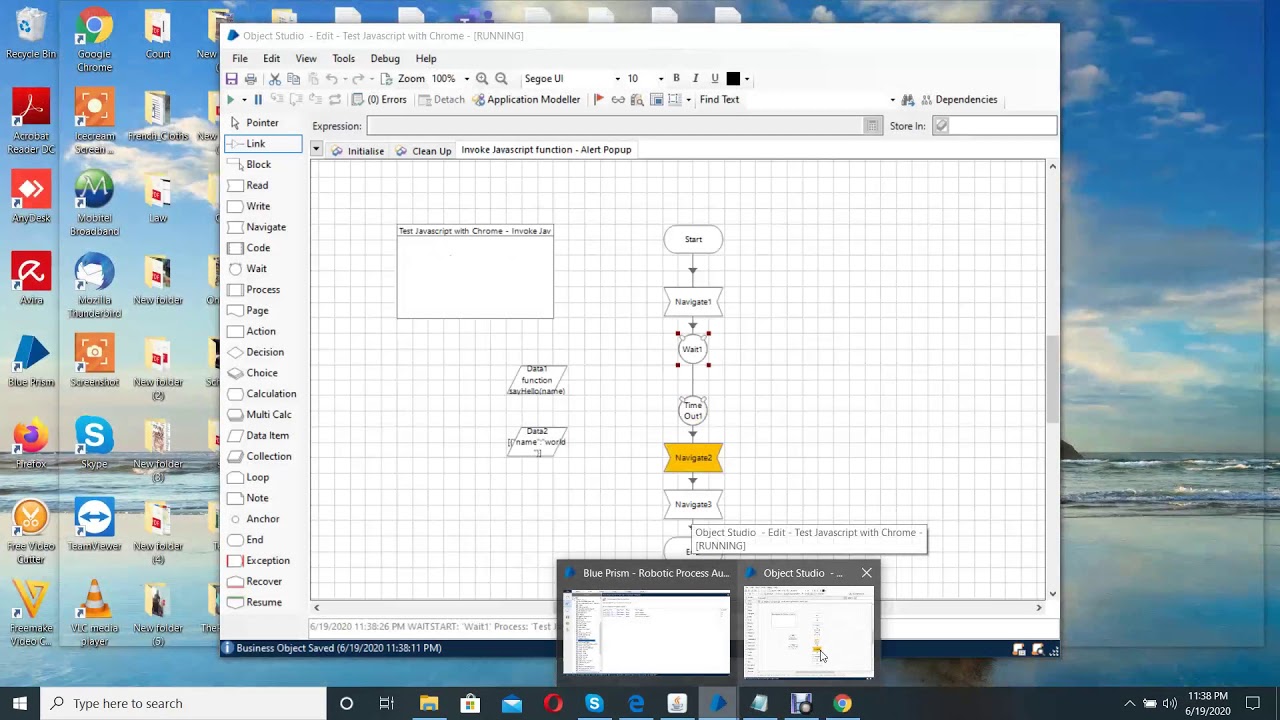Expand the Go button dropdown arrow
This screenshot has width=1280, height=720.
pyautogui.click(x=244, y=100)
